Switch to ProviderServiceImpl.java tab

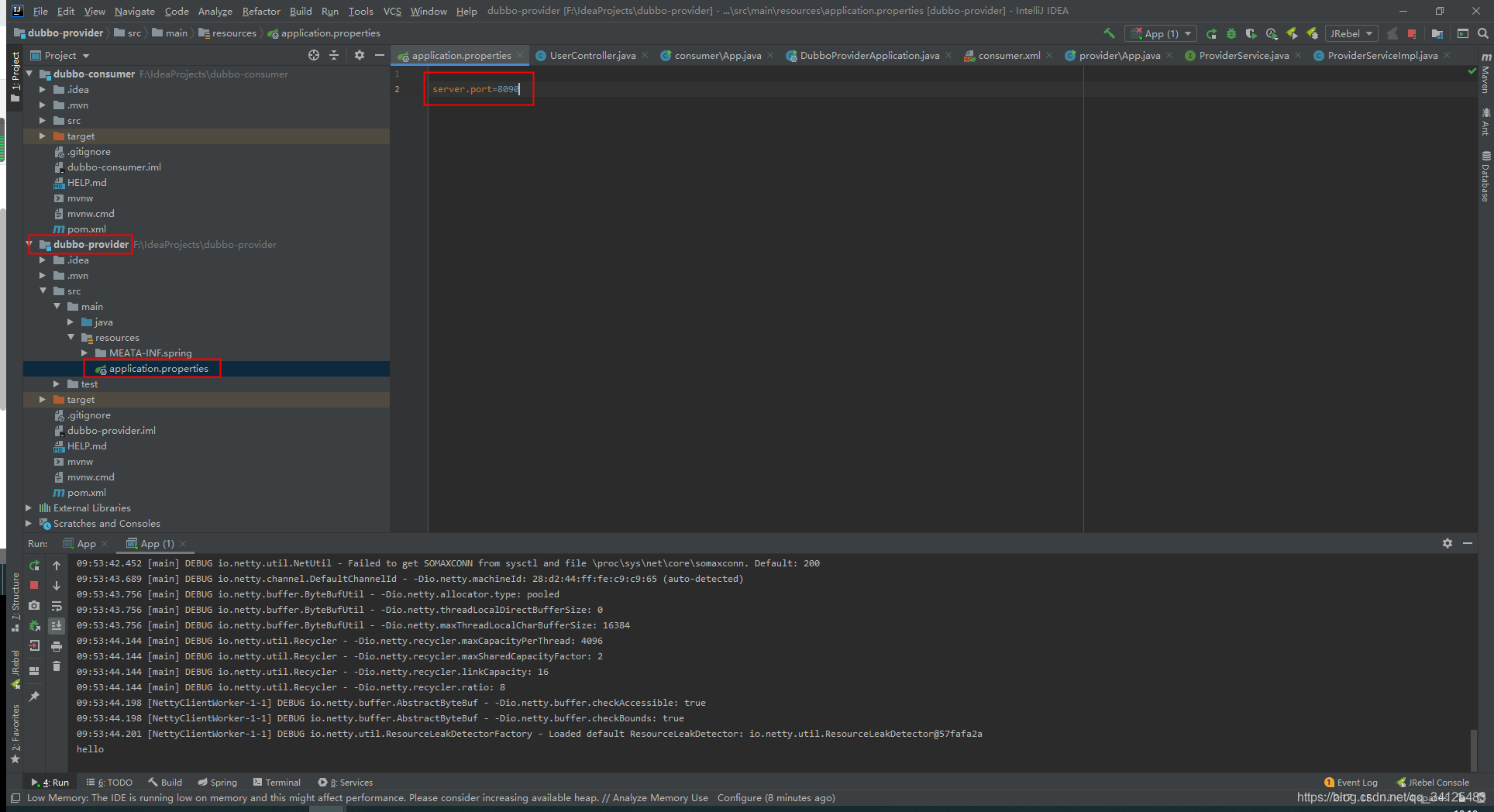[x=1382, y=55]
